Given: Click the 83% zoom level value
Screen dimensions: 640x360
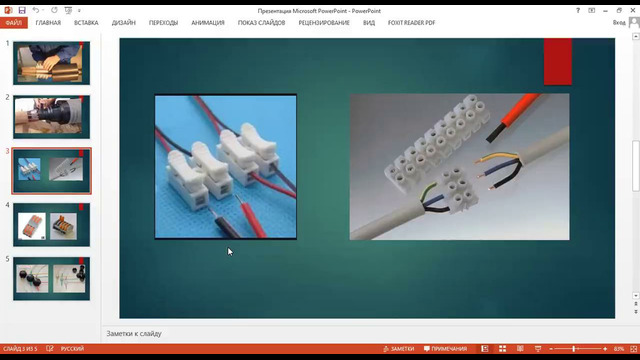Looking at the screenshot, I should click(x=619, y=349).
